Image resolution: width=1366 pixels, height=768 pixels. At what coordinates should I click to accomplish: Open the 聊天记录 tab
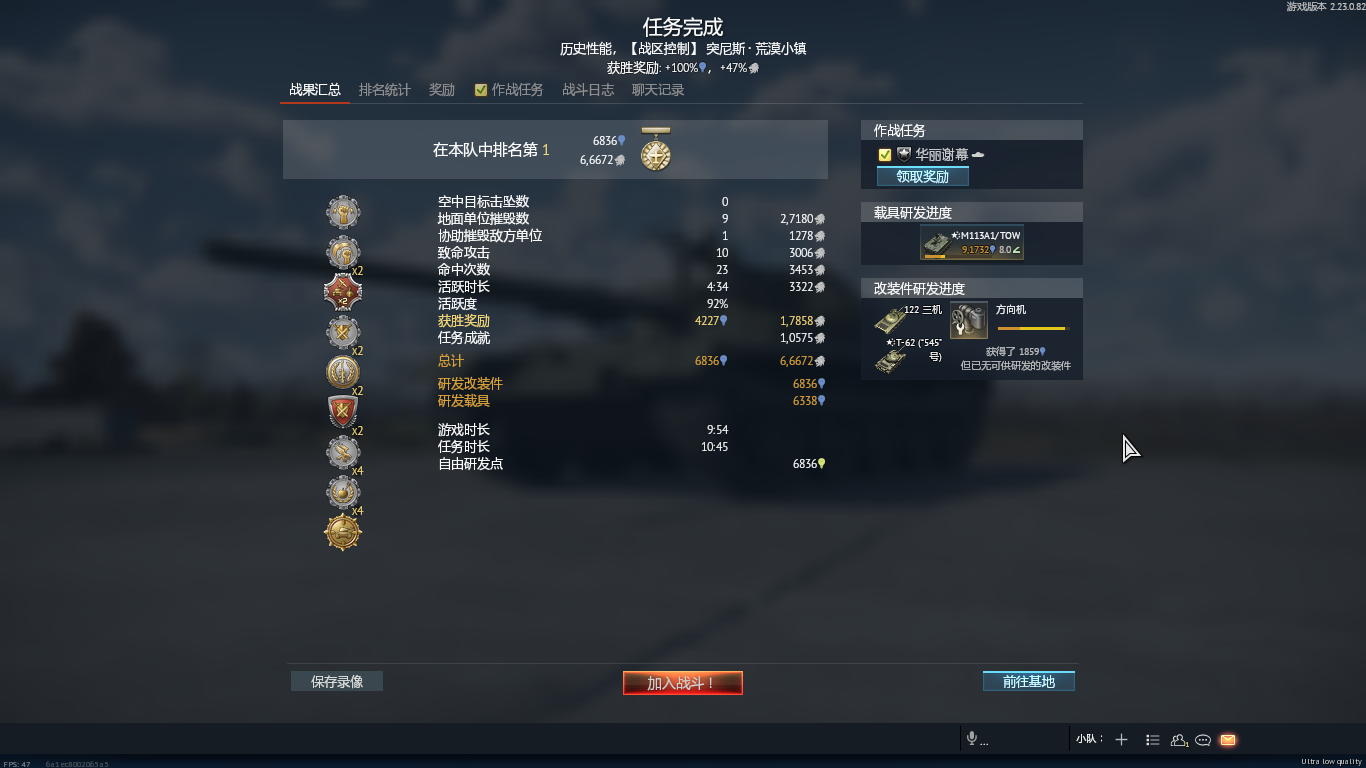pyautogui.click(x=658, y=90)
